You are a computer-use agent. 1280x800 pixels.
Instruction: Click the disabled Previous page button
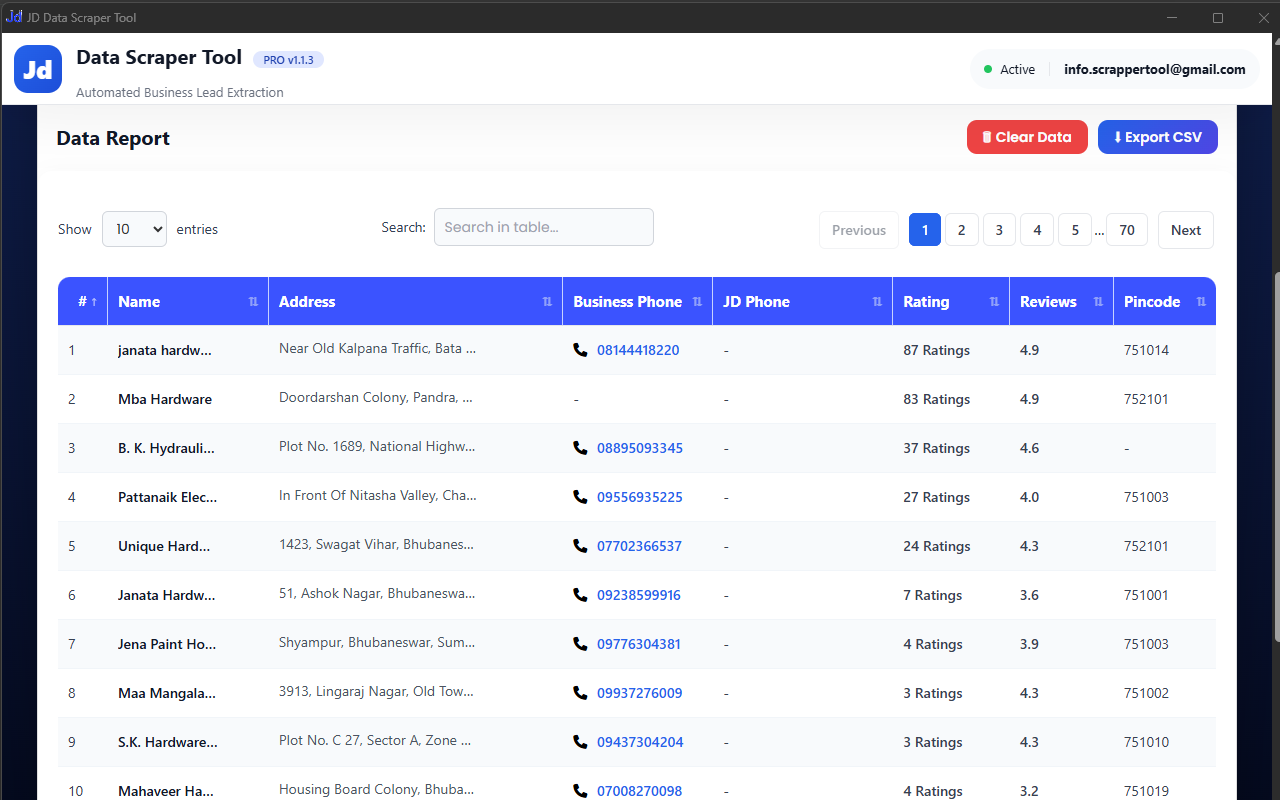coord(859,230)
